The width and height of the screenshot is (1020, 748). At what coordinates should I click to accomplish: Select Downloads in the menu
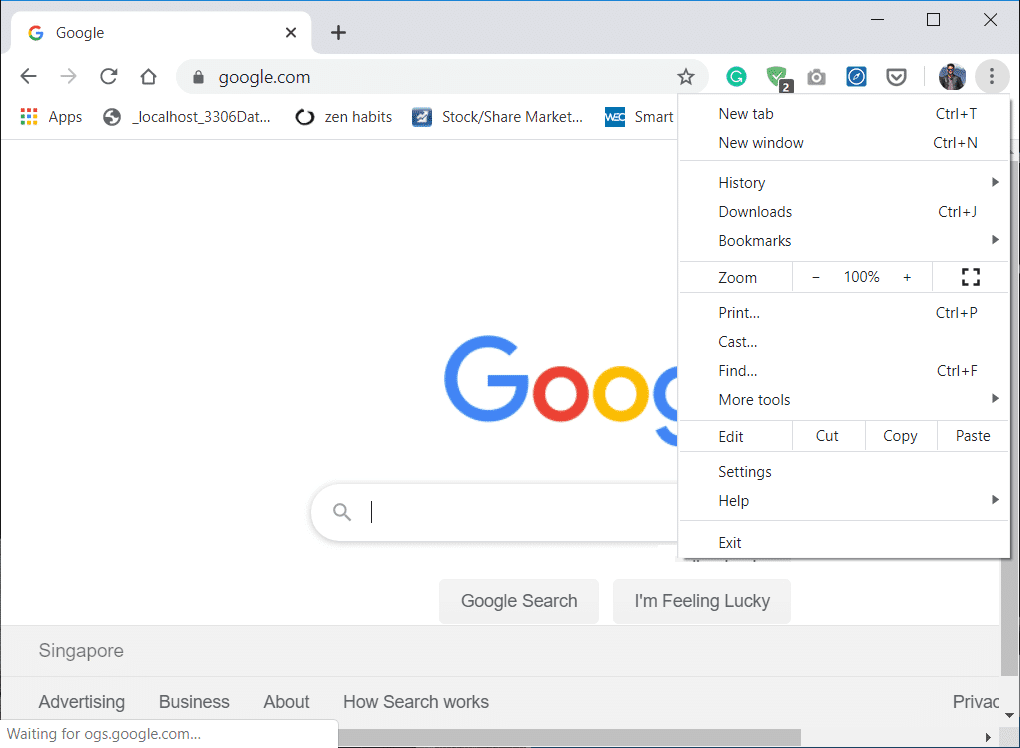755,211
